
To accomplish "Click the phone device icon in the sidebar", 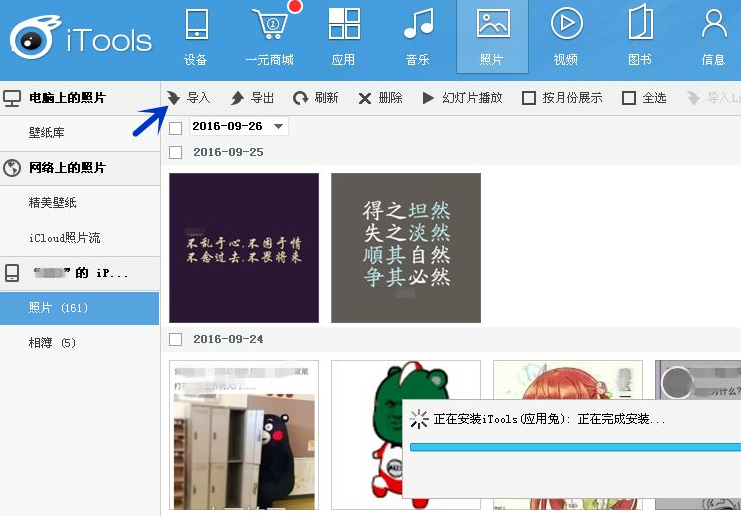I will (x=12, y=273).
